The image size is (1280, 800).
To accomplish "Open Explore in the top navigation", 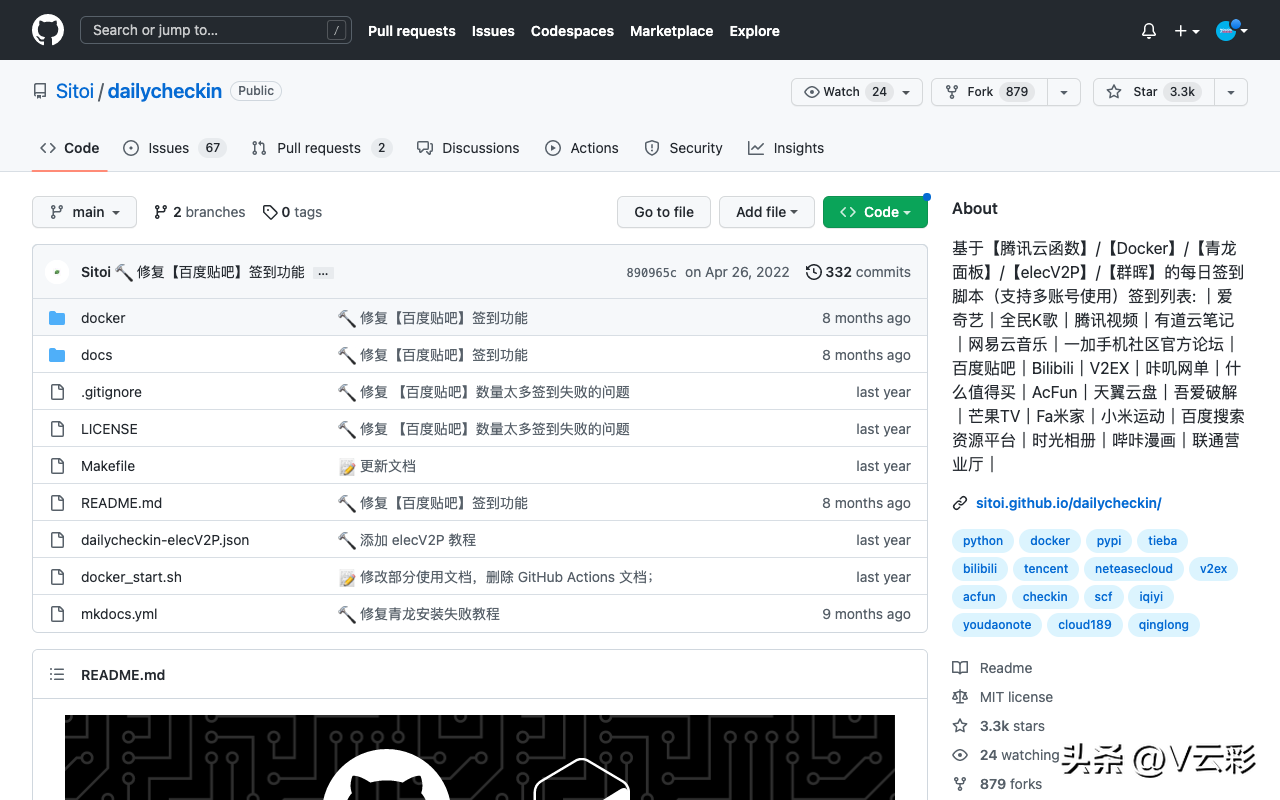I will coord(755,31).
